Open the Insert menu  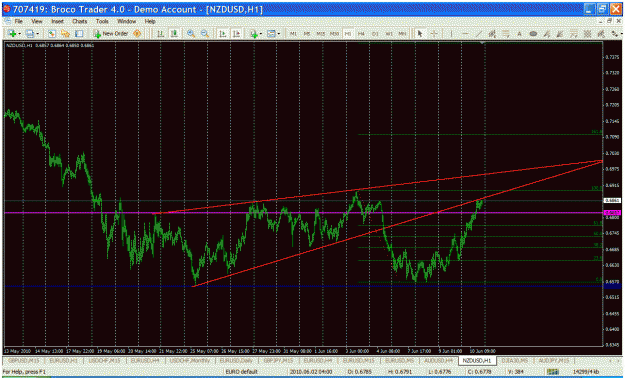click(x=57, y=22)
